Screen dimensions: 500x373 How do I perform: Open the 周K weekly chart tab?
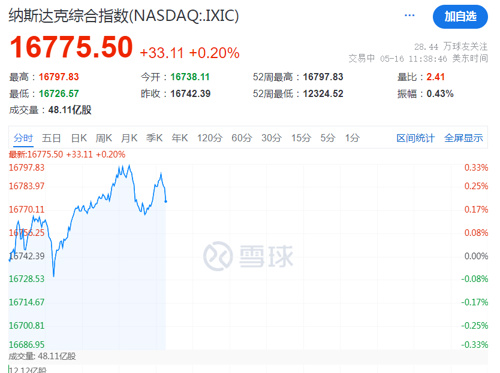[x=104, y=138]
